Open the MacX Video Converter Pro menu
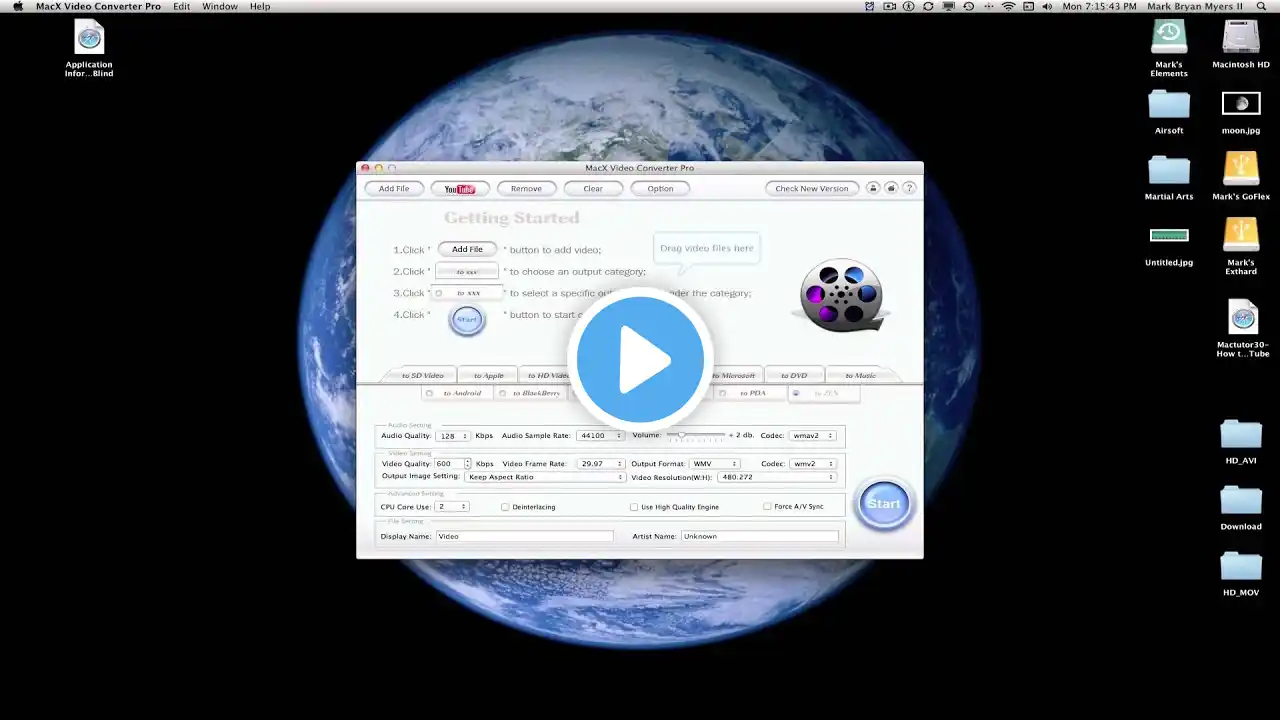Viewport: 1280px width, 720px height. 98,6
